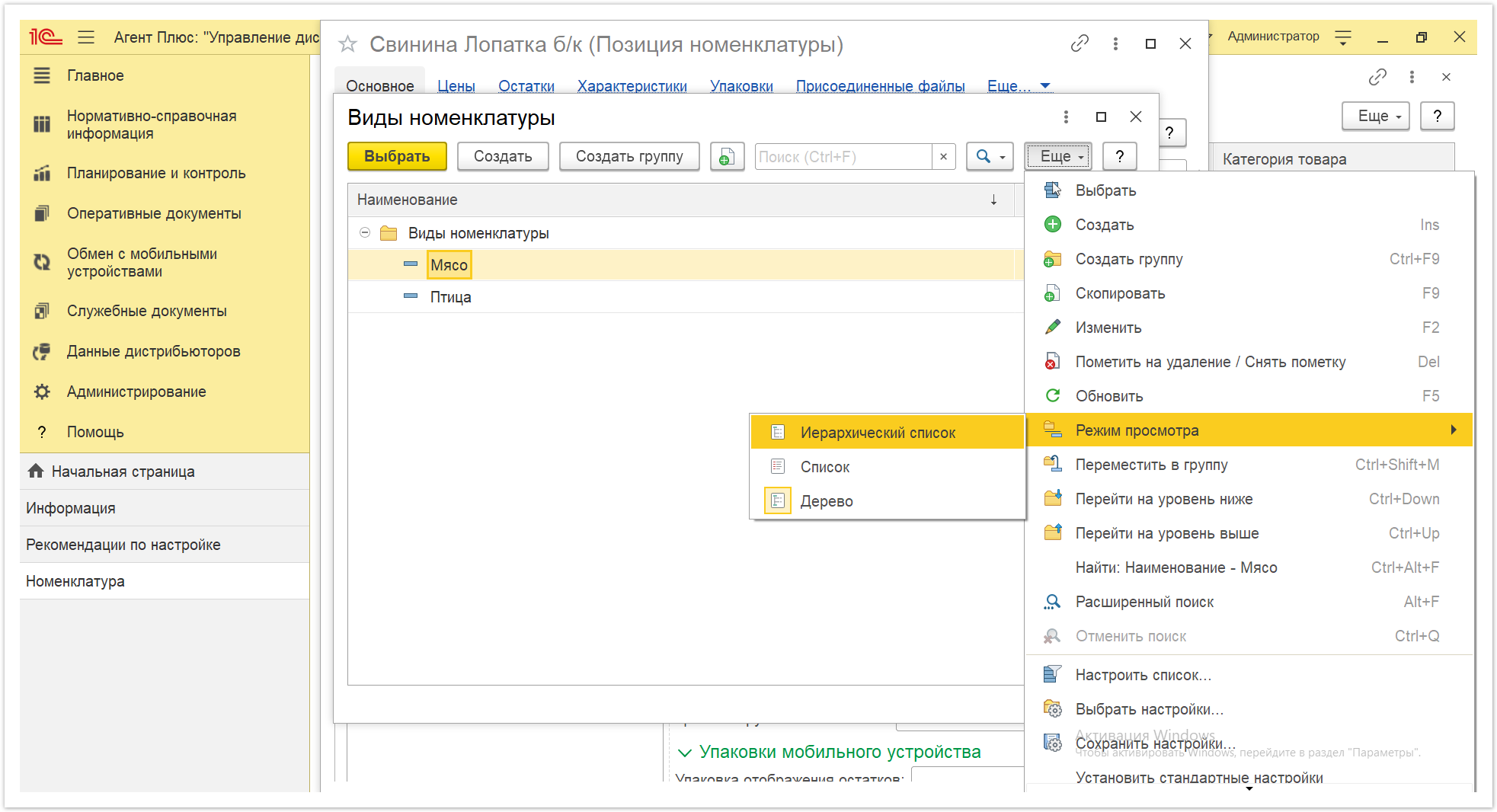Screen dimensions: 1497x812
Task: Open Рекомендации по настройке item
Action: click(x=165, y=545)
